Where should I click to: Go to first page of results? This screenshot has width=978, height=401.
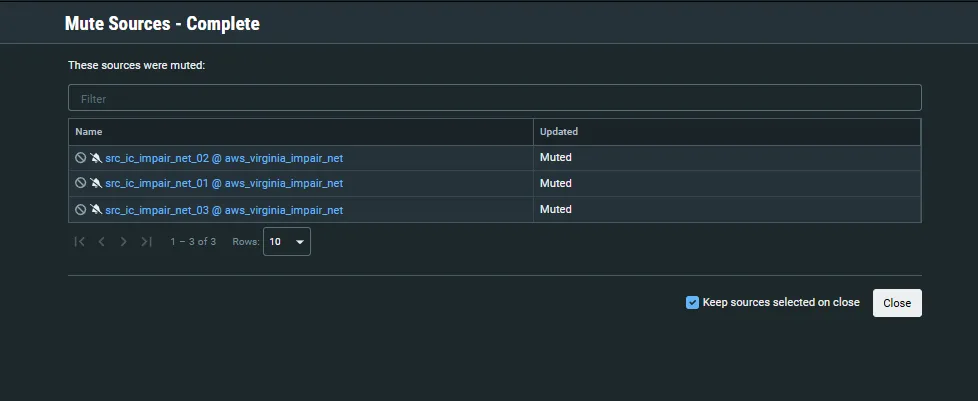pyautogui.click(x=79, y=241)
